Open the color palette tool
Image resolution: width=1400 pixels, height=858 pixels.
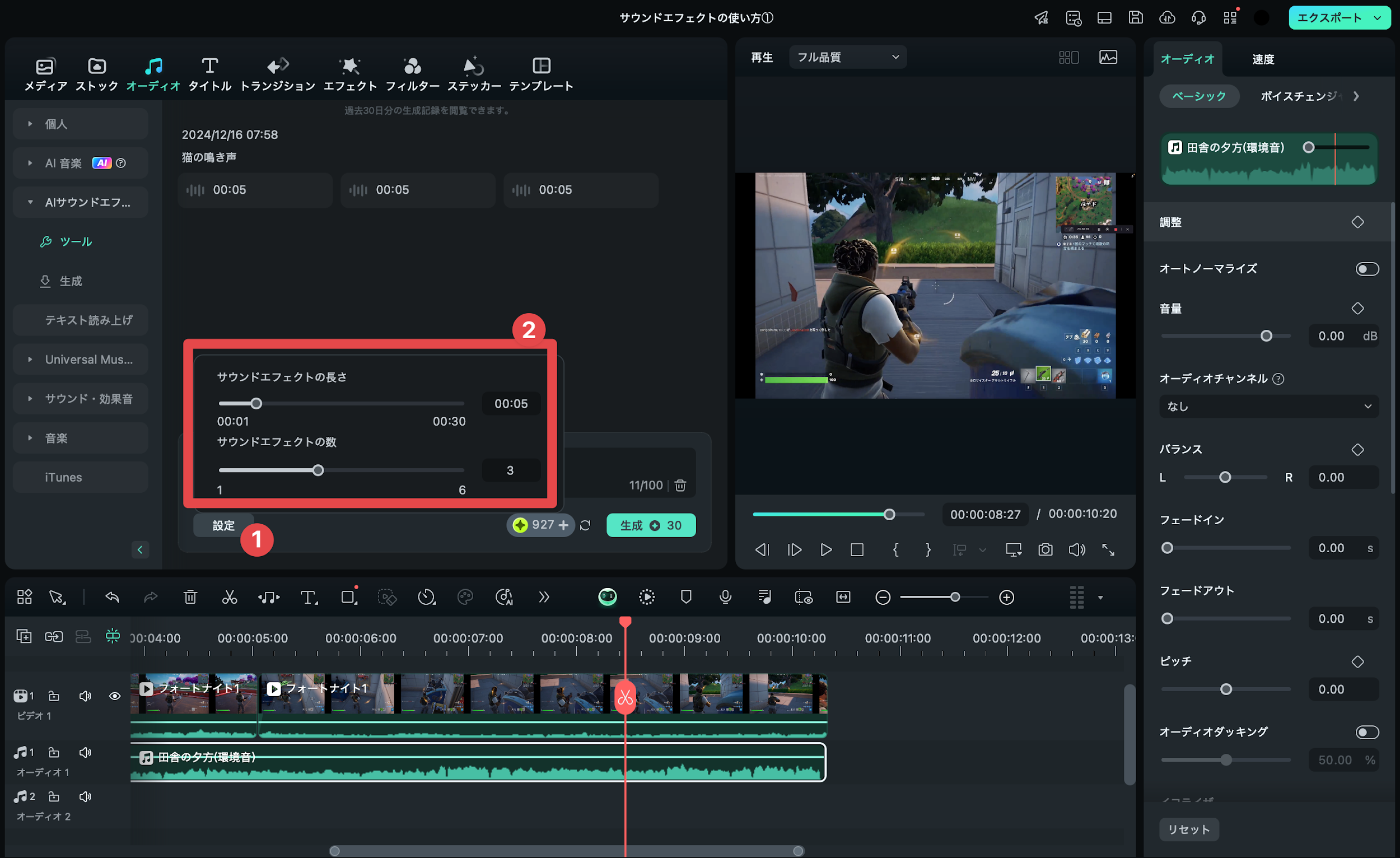pos(465,597)
